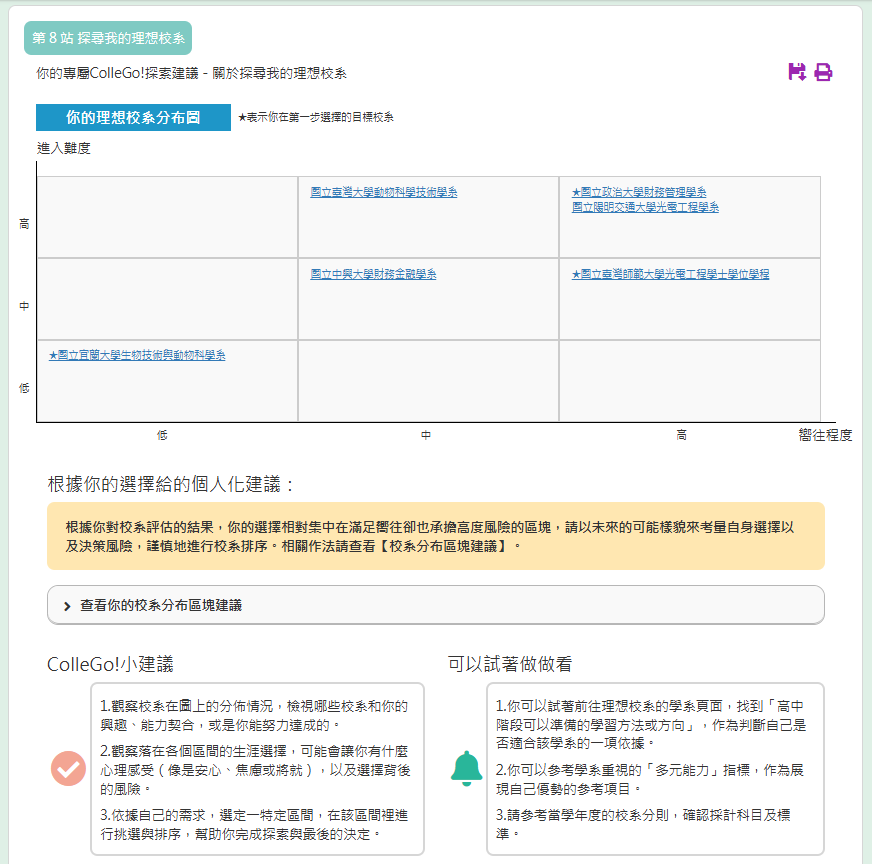Screen dimensions: 872x864
Task: Select 國立陽明交通大學光電工程學系 link
Action: click(x=645, y=207)
